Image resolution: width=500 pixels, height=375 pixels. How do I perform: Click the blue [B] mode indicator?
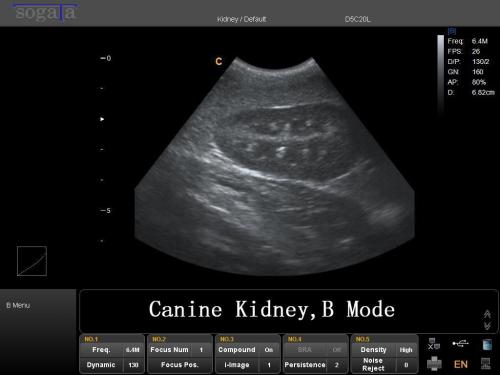tap(452, 31)
